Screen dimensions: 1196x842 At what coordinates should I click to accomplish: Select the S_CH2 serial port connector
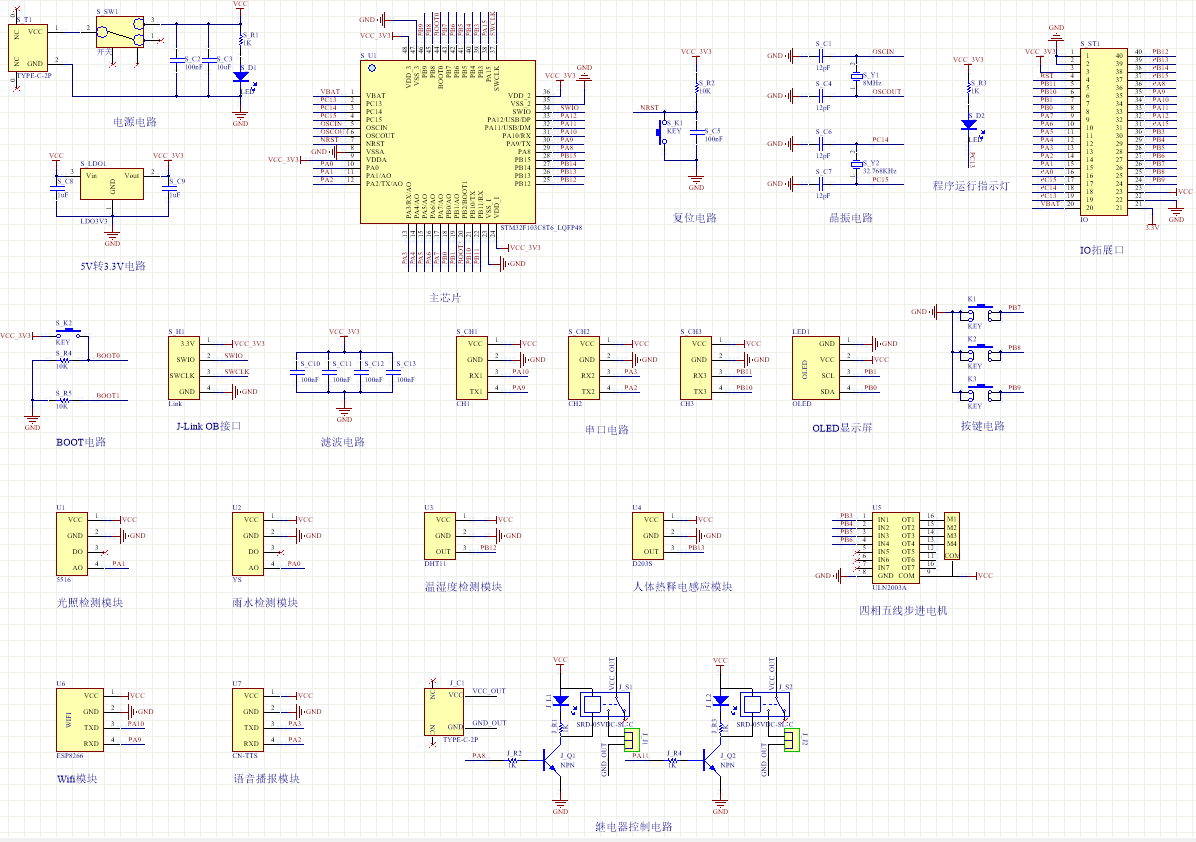tap(583, 368)
